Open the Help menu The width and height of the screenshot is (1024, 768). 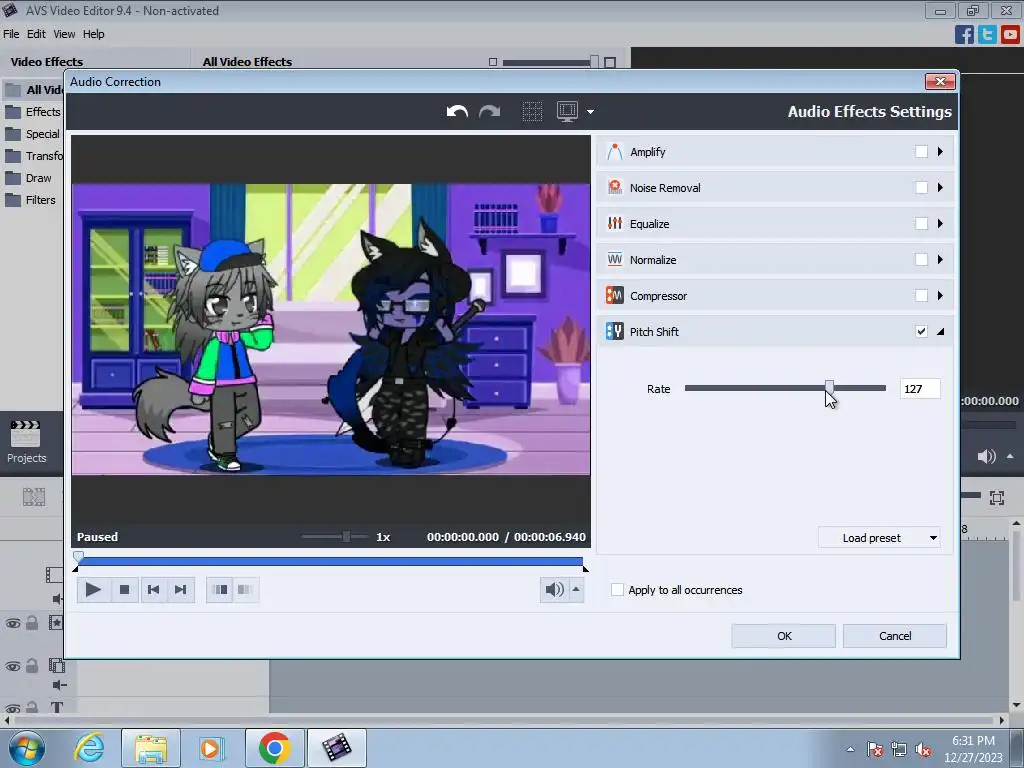coord(93,34)
